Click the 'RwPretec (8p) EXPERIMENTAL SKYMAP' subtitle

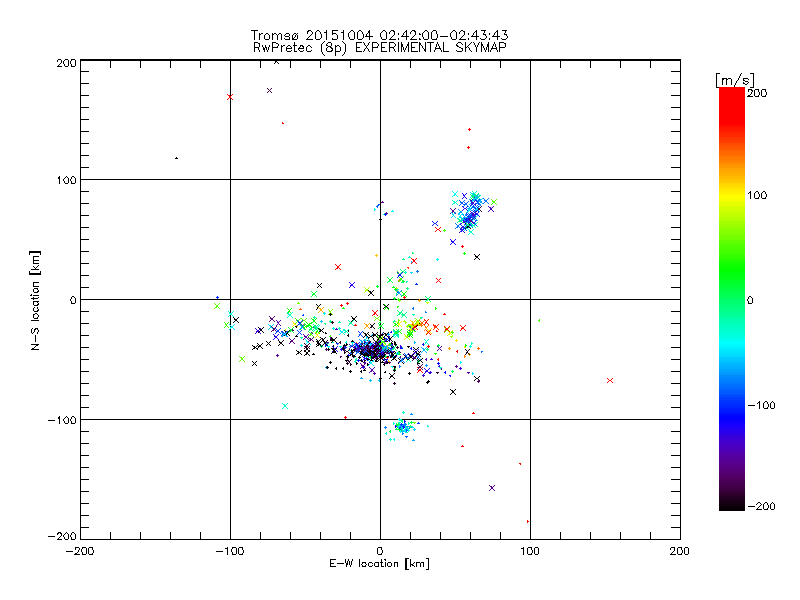tap(380, 48)
